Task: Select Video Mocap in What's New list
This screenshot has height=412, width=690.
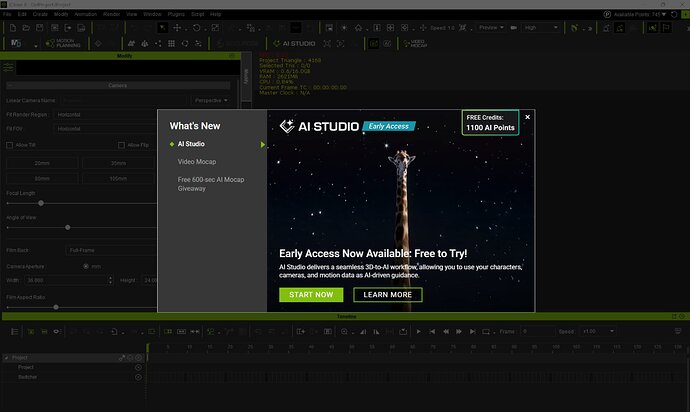Action: click(197, 162)
